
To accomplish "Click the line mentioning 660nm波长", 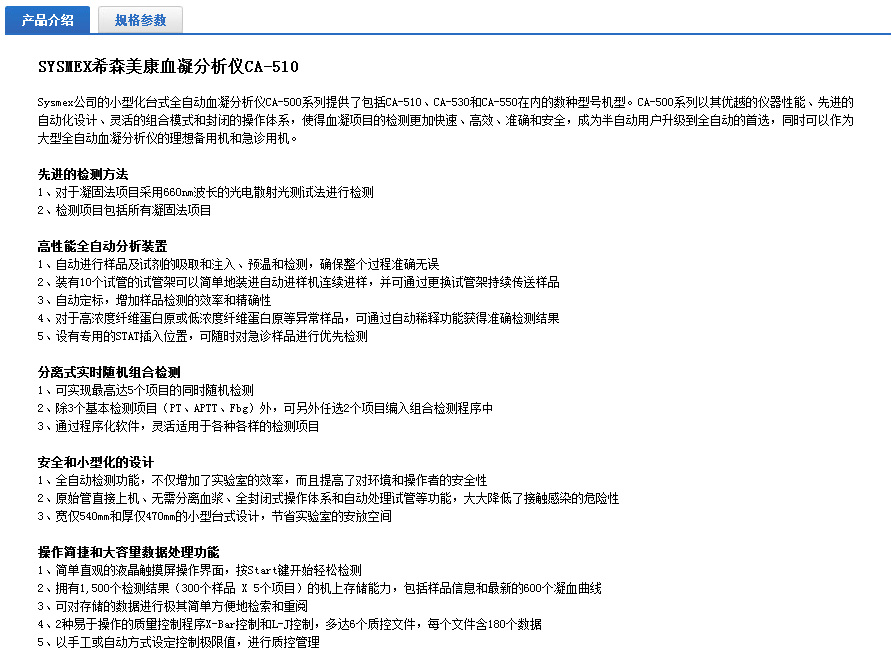I will coord(205,192).
